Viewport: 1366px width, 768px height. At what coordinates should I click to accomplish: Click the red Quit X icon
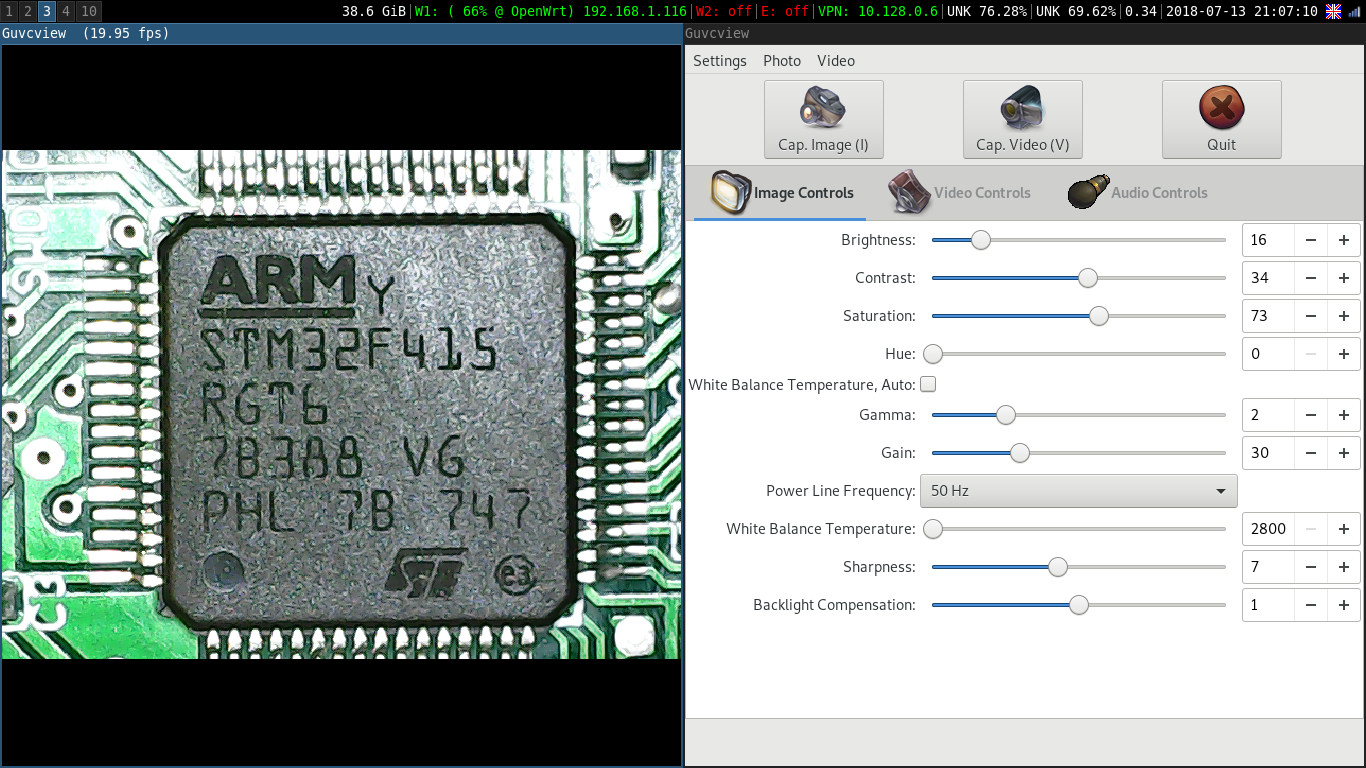[1221, 107]
